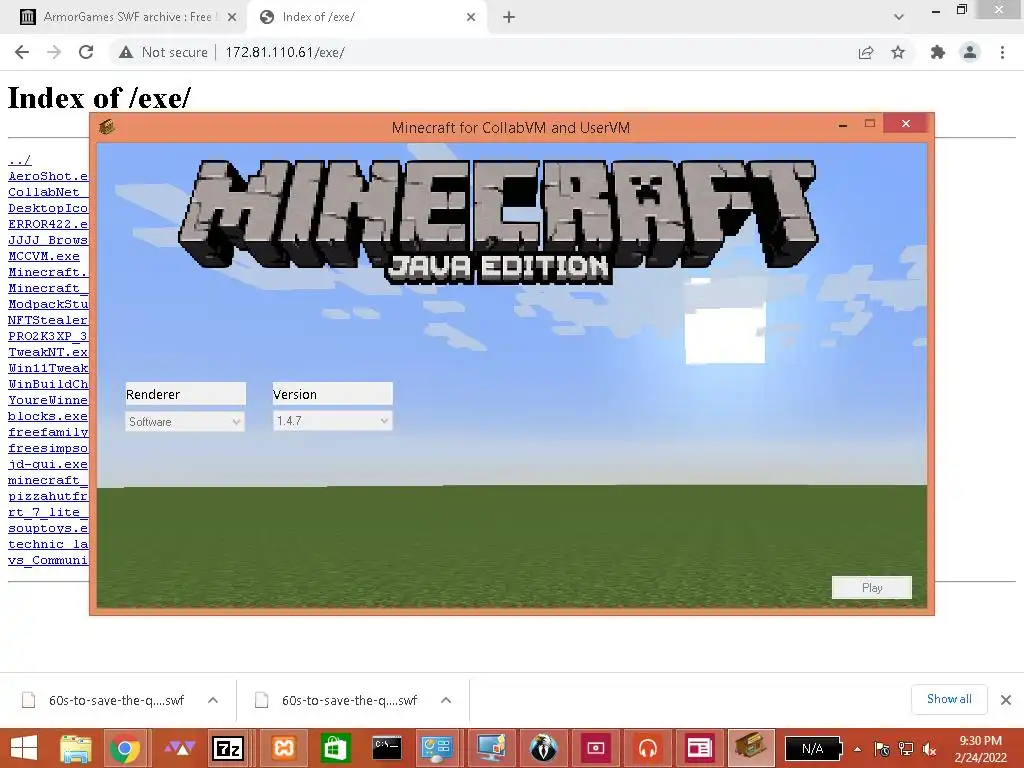Close the downloads bar
Image resolution: width=1024 pixels, height=768 pixels.
1006,700
